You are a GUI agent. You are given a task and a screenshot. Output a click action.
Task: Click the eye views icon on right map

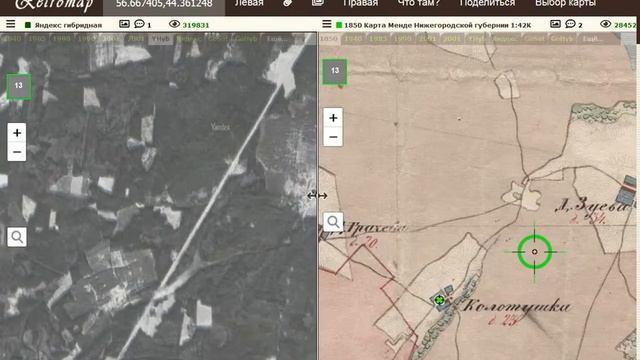point(605,24)
